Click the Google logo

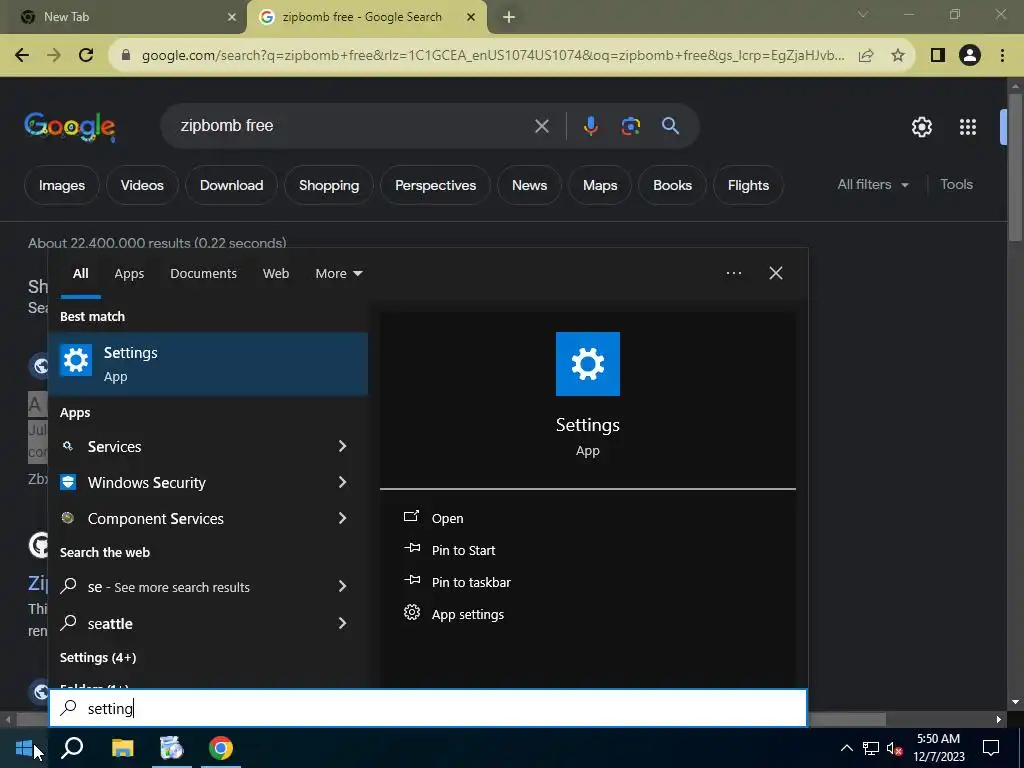tap(70, 126)
